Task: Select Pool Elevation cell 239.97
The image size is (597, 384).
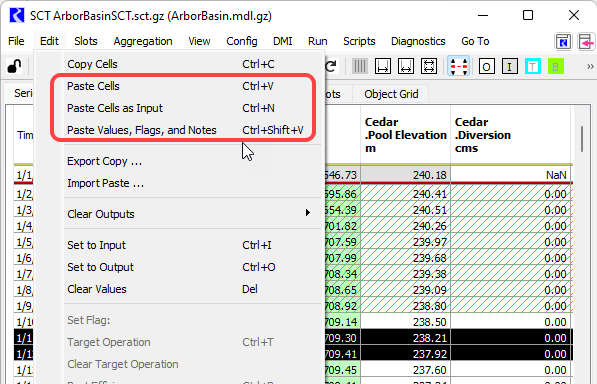Action: 405,242
